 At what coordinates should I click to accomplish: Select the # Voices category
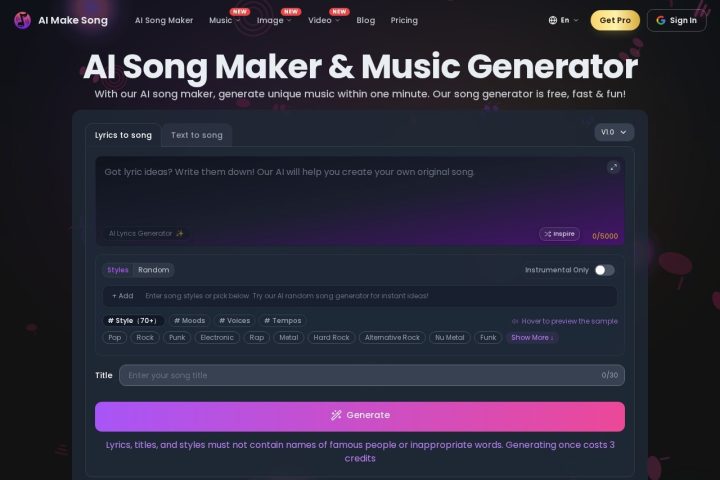click(x=235, y=321)
